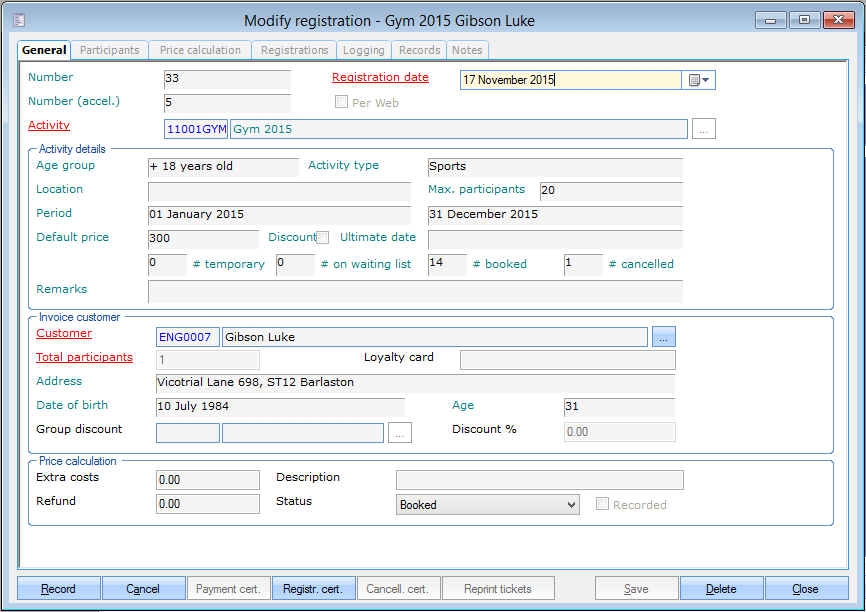Maximize the Modify registration window
The image size is (866, 612).
803,19
